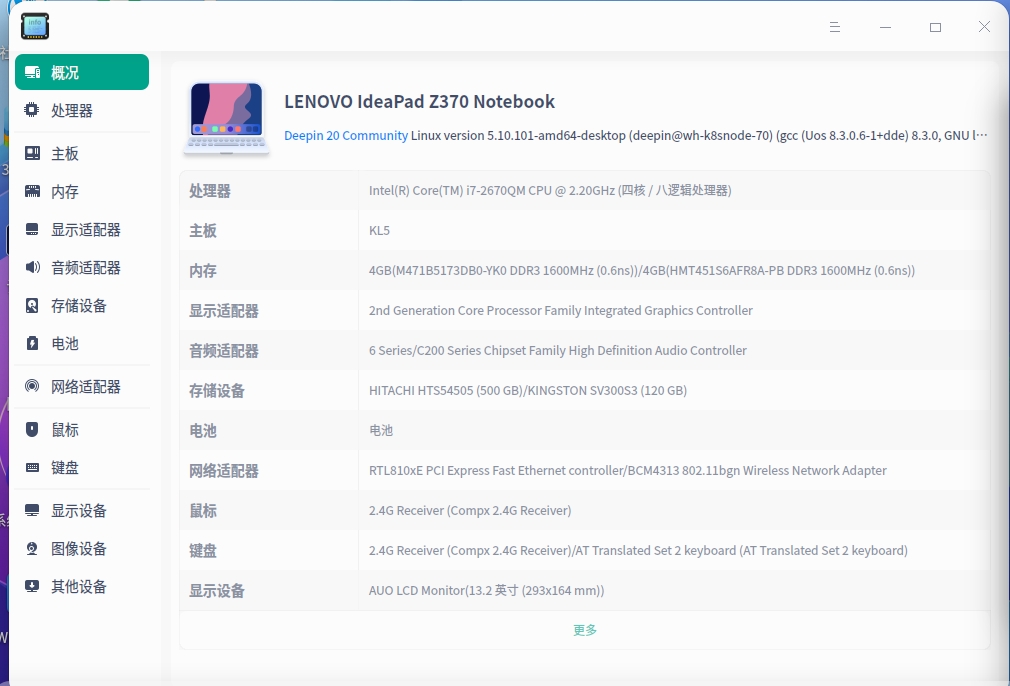The height and width of the screenshot is (686, 1010).
Task: Click the 内存 label in the table
Action: click(x=203, y=271)
